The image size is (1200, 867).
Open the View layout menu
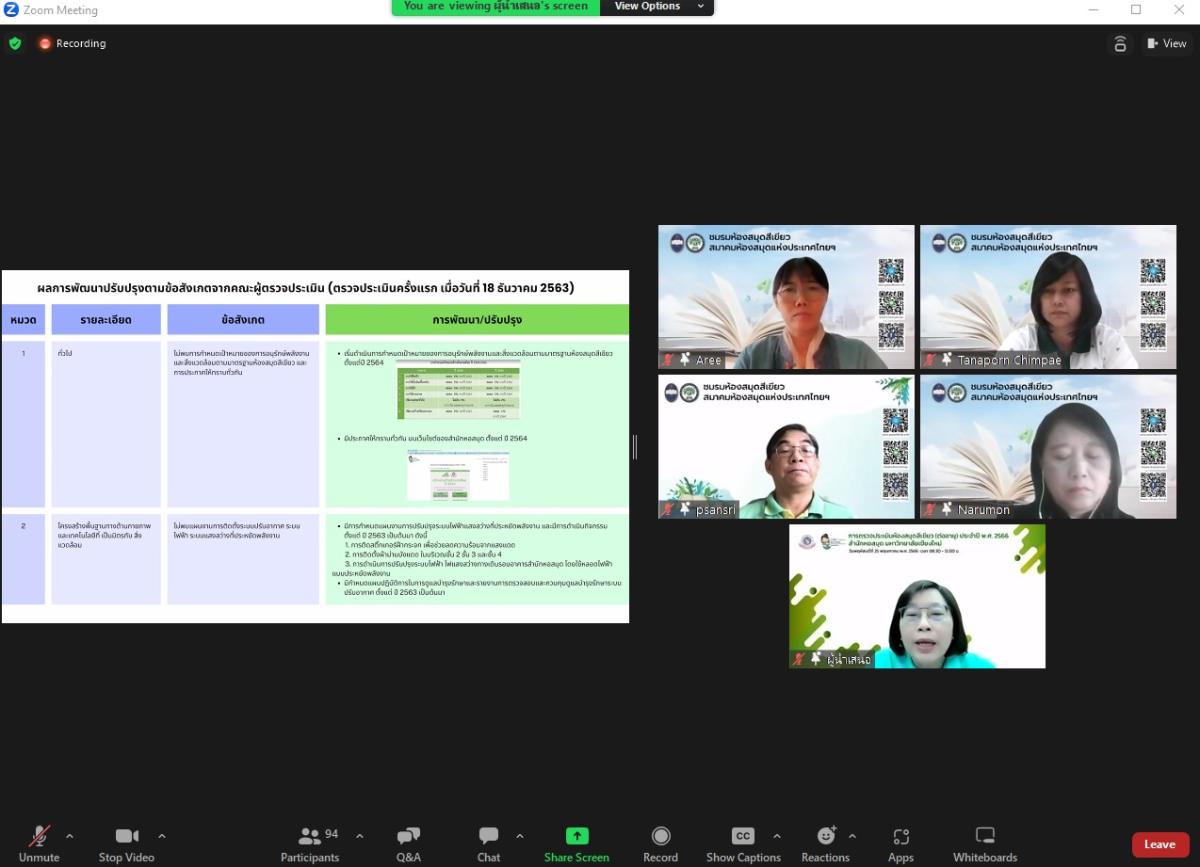pos(1166,43)
